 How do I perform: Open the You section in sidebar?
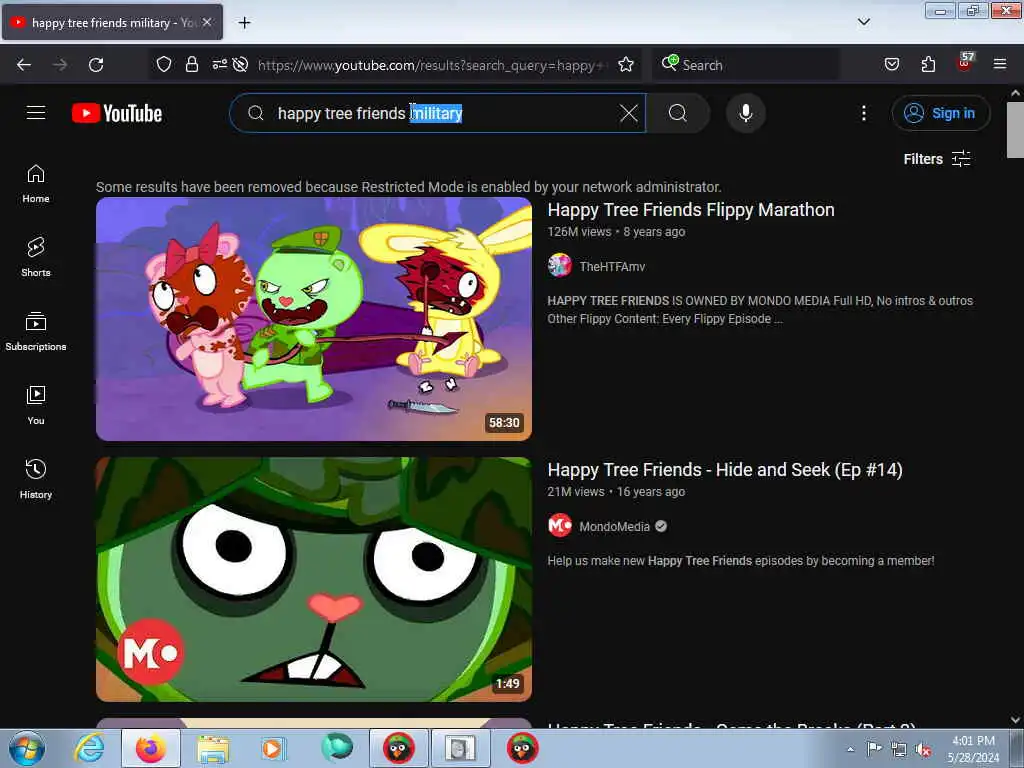(x=36, y=405)
